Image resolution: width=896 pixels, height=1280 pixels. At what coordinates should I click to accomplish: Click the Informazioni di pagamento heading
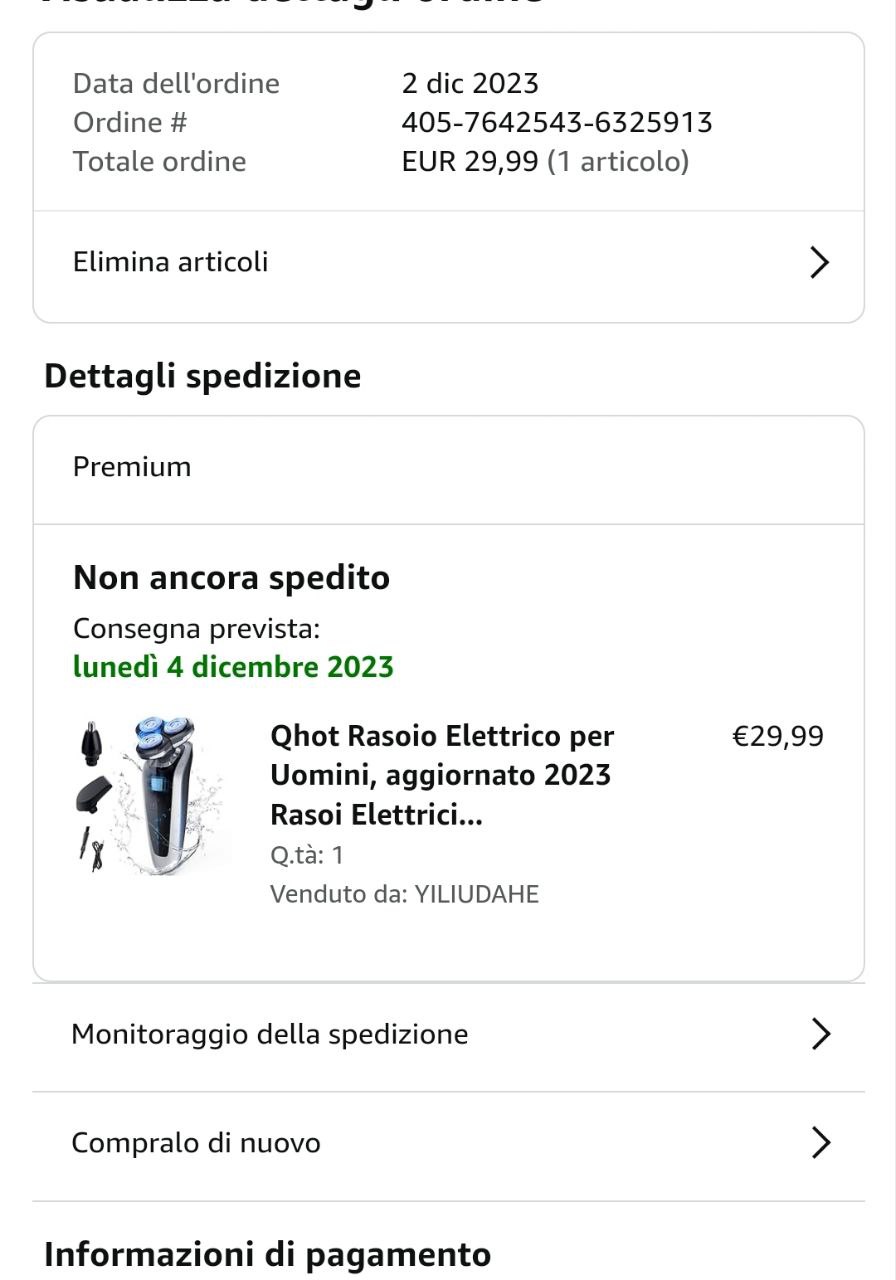(x=267, y=1254)
